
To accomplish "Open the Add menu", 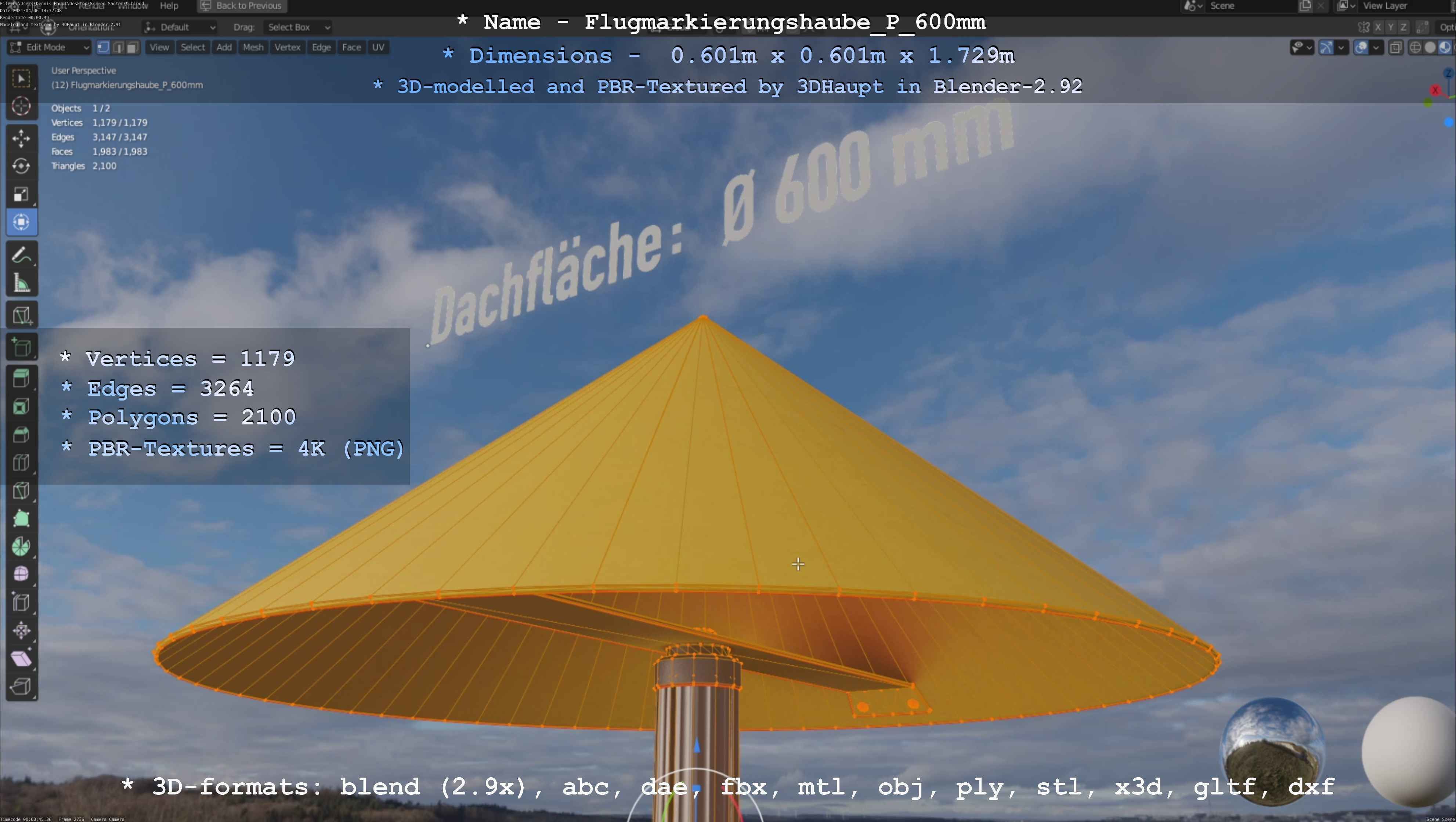I will pyautogui.click(x=224, y=47).
